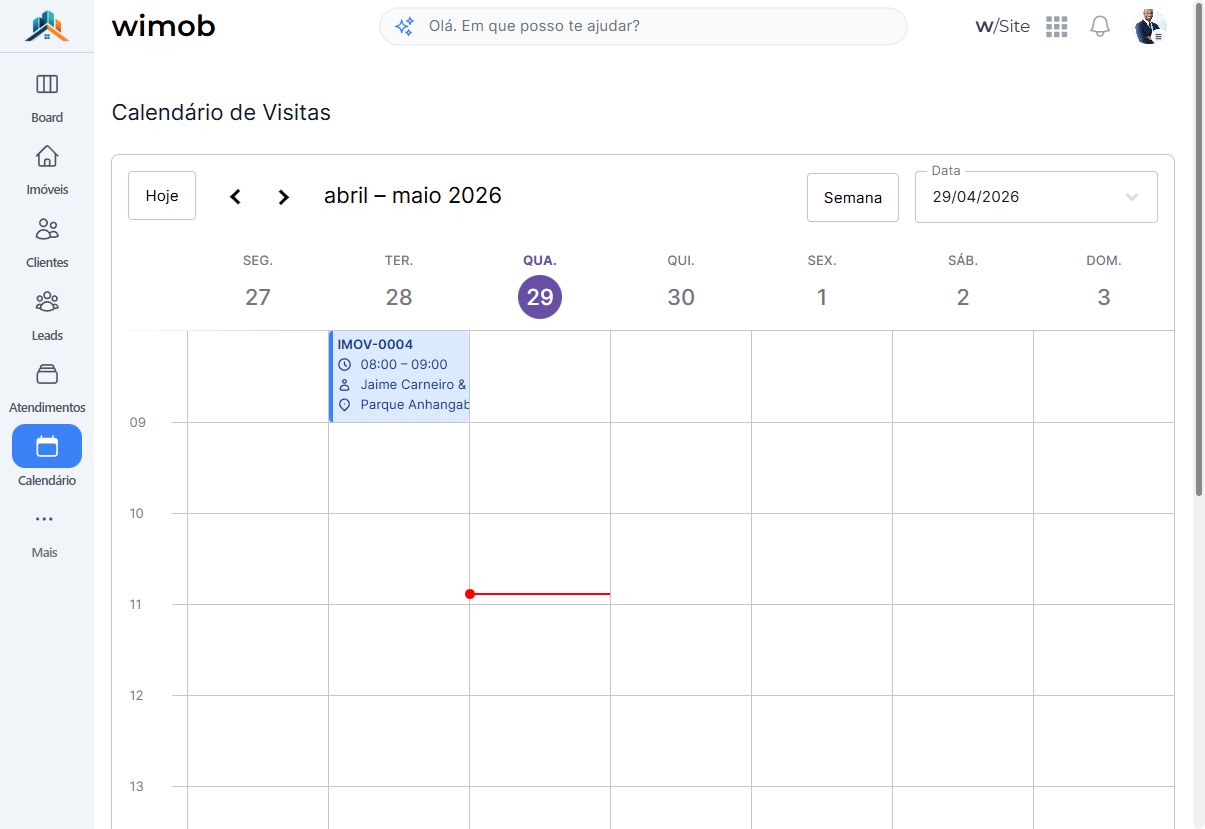Open notifications bell
1205x829 pixels.
click(1100, 27)
